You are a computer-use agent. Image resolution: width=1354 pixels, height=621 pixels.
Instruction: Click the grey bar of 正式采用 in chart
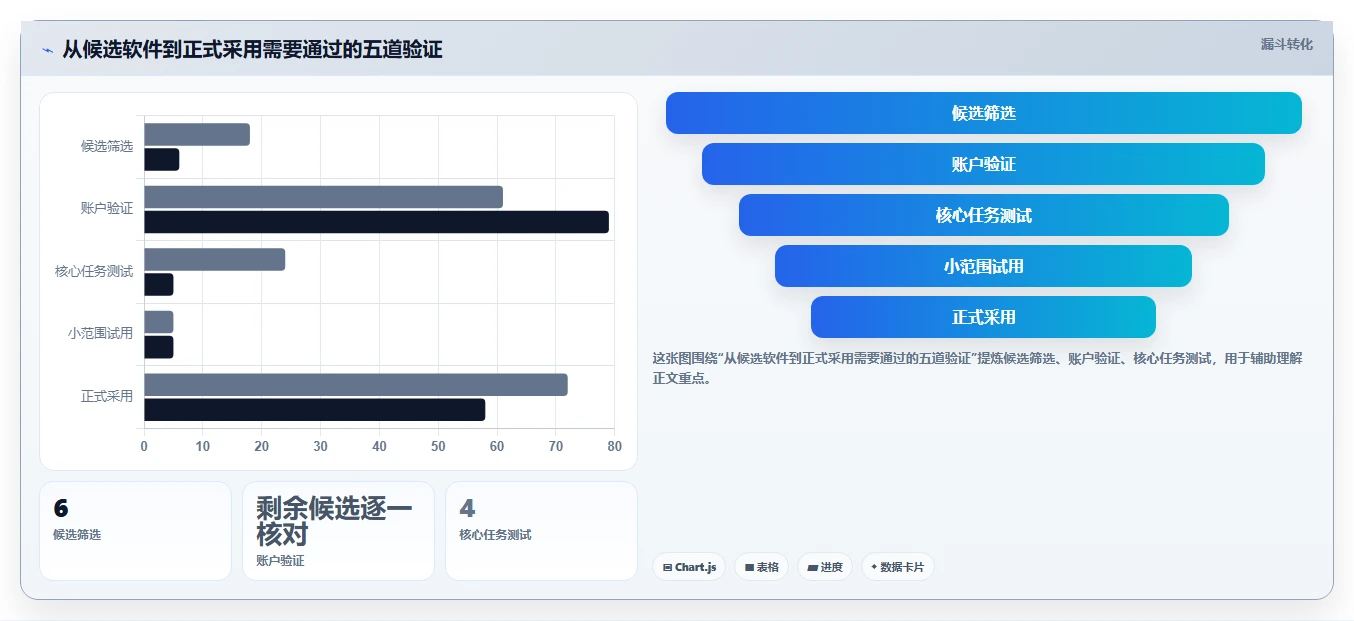click(356, 384)
